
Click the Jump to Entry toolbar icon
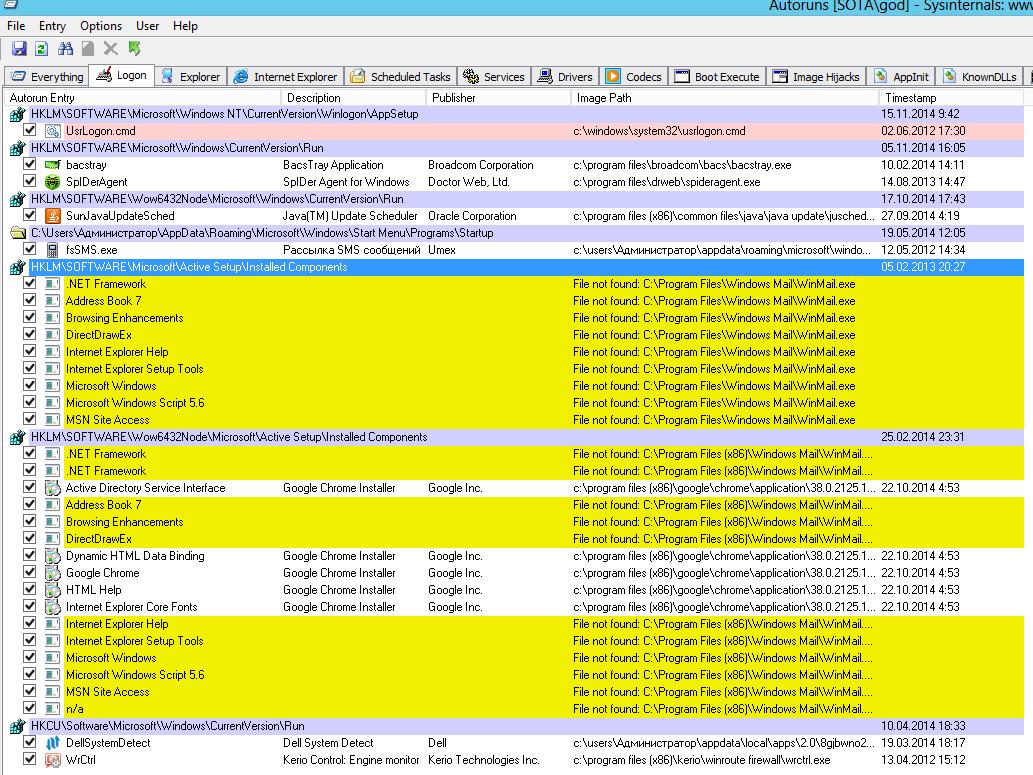point(134,48)
